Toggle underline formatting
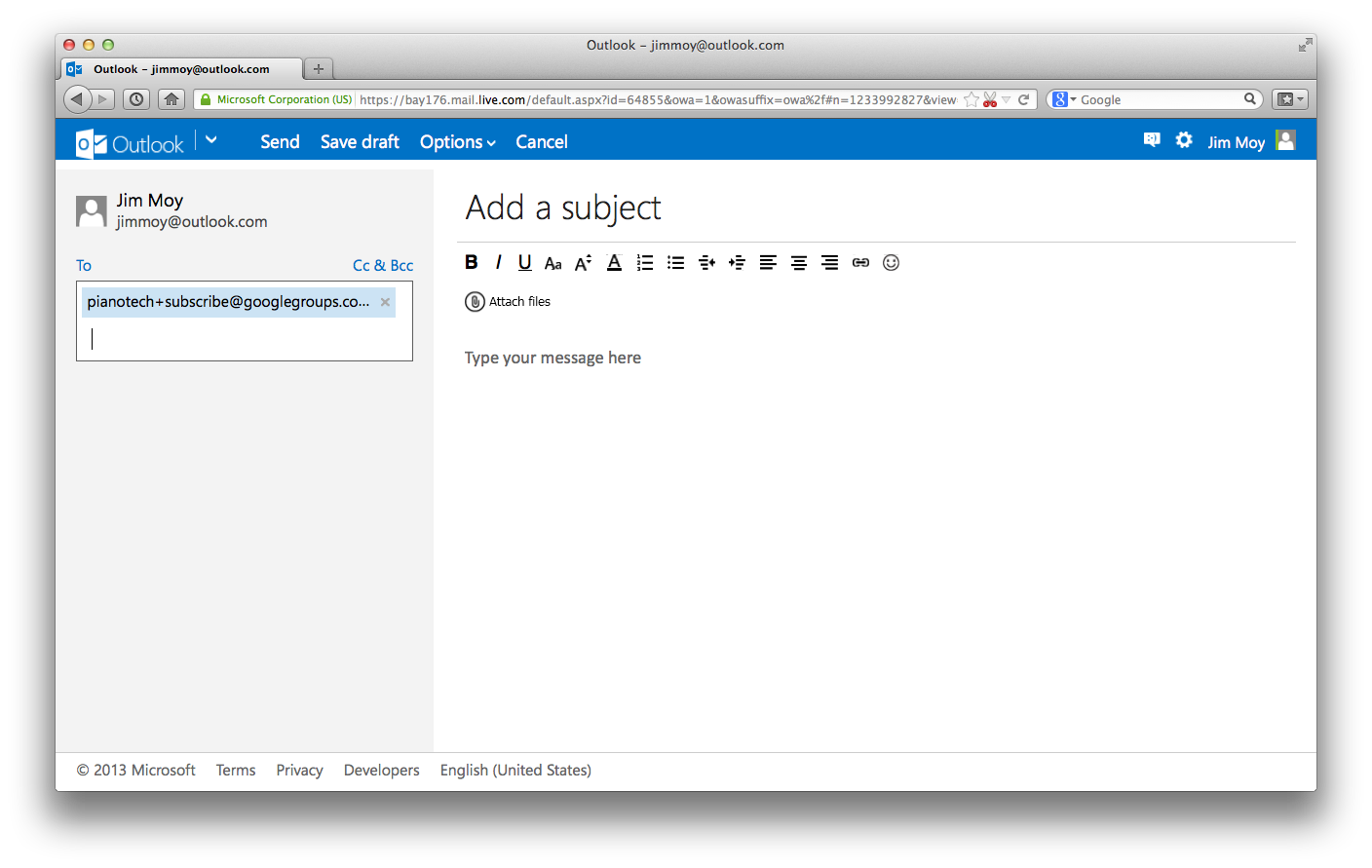The height and width of the screenshot is (868, 1372). 524,262
